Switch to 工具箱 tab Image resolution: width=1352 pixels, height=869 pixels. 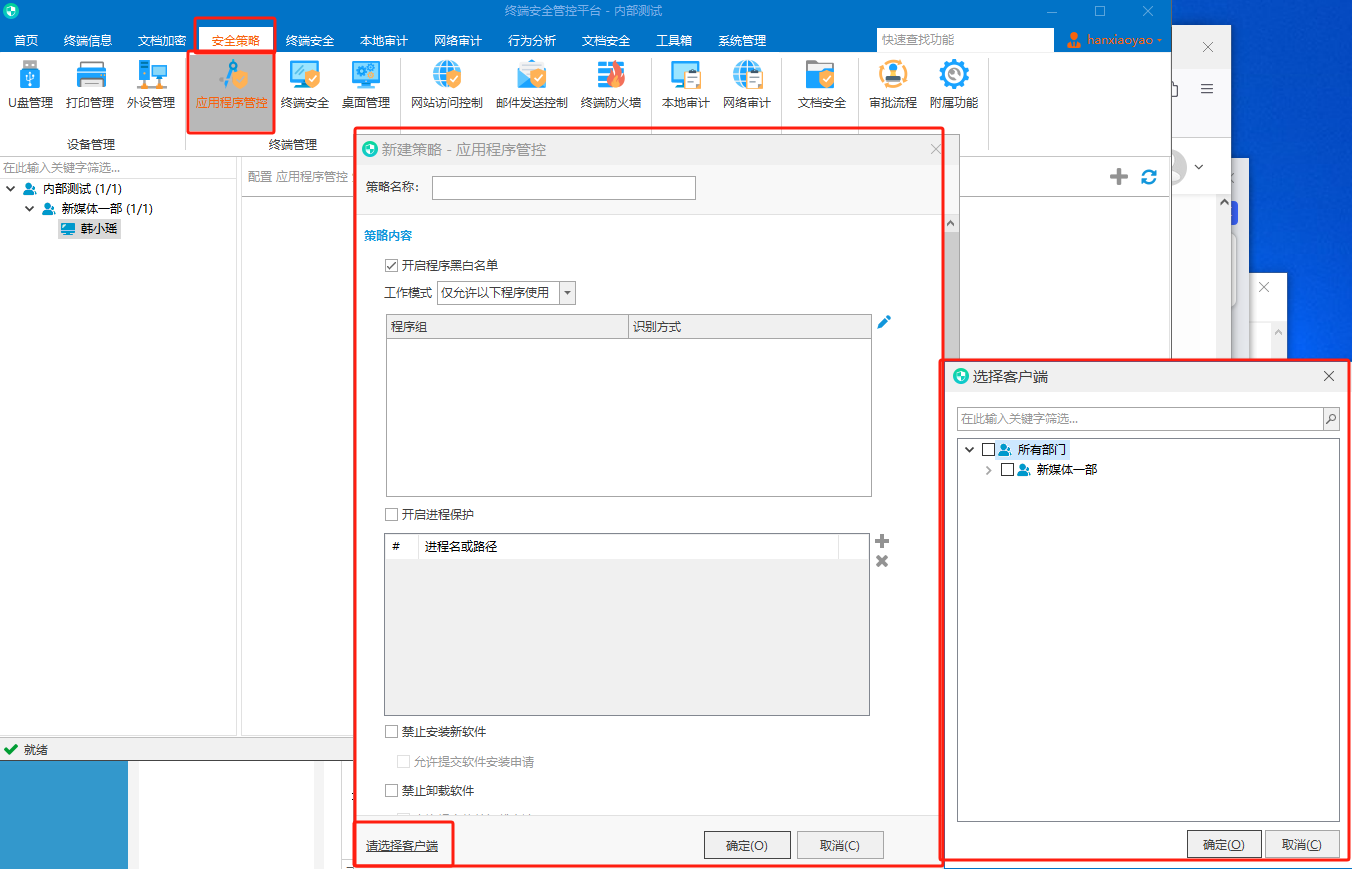pyautogui.click(x=674, y=41)
